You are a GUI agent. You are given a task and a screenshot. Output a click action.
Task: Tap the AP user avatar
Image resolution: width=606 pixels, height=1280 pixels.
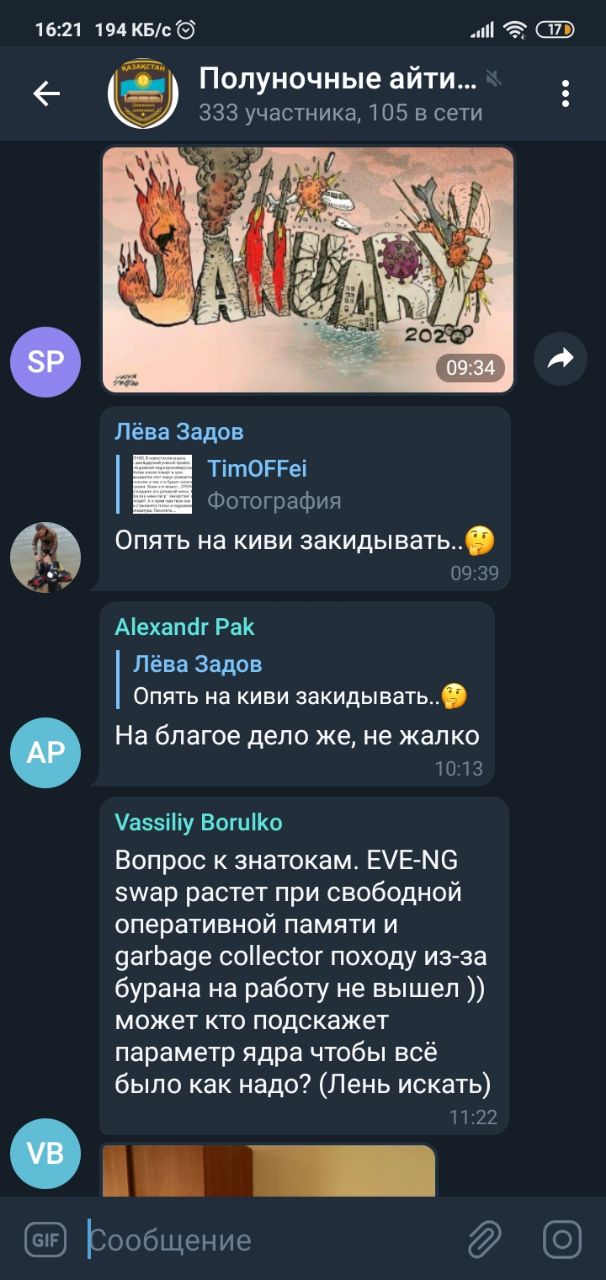[45, 752]
